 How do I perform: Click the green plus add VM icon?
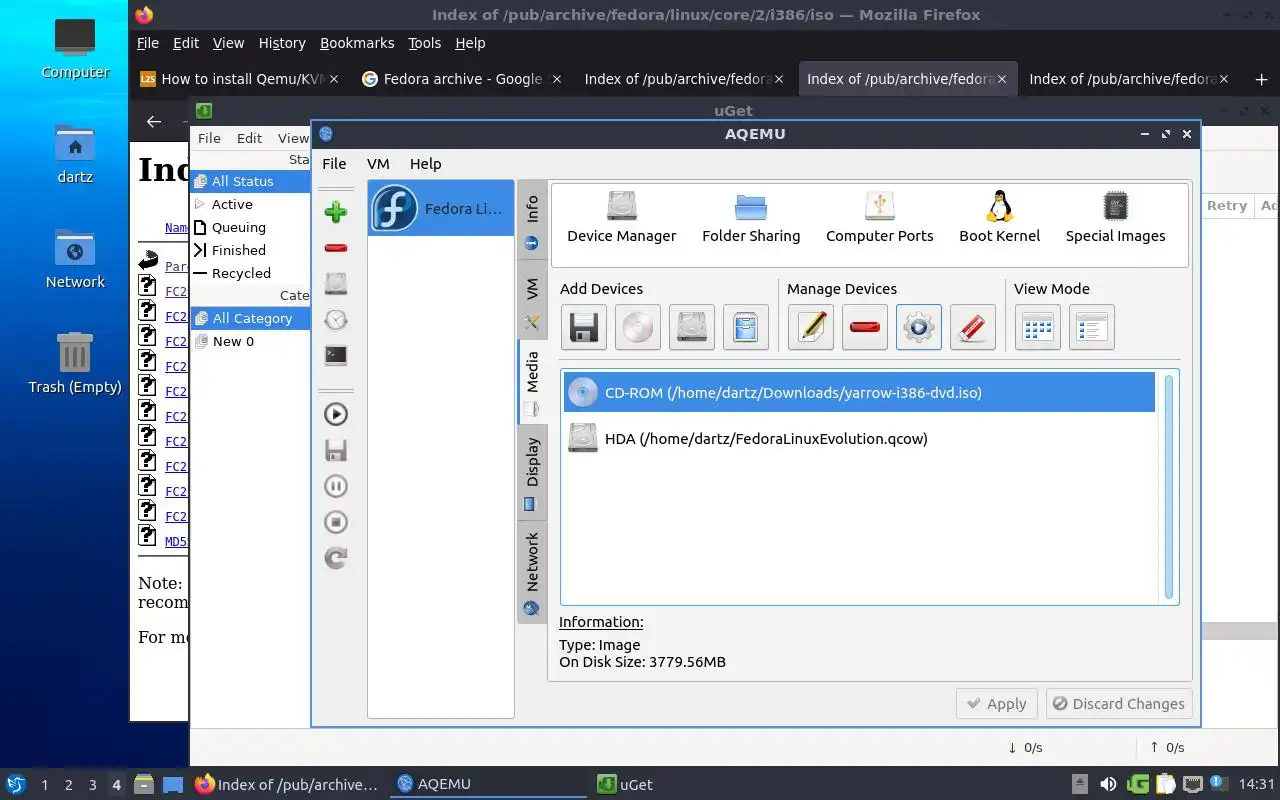[336, 212]
